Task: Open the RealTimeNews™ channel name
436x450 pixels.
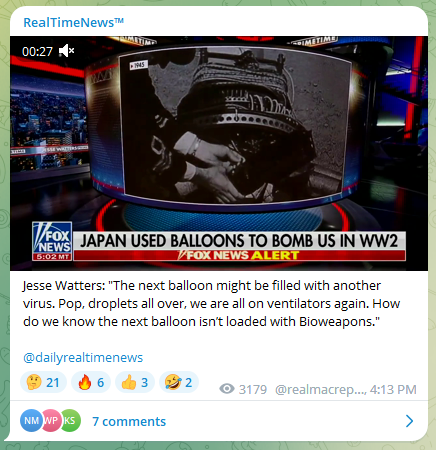Action: point(74,22)
